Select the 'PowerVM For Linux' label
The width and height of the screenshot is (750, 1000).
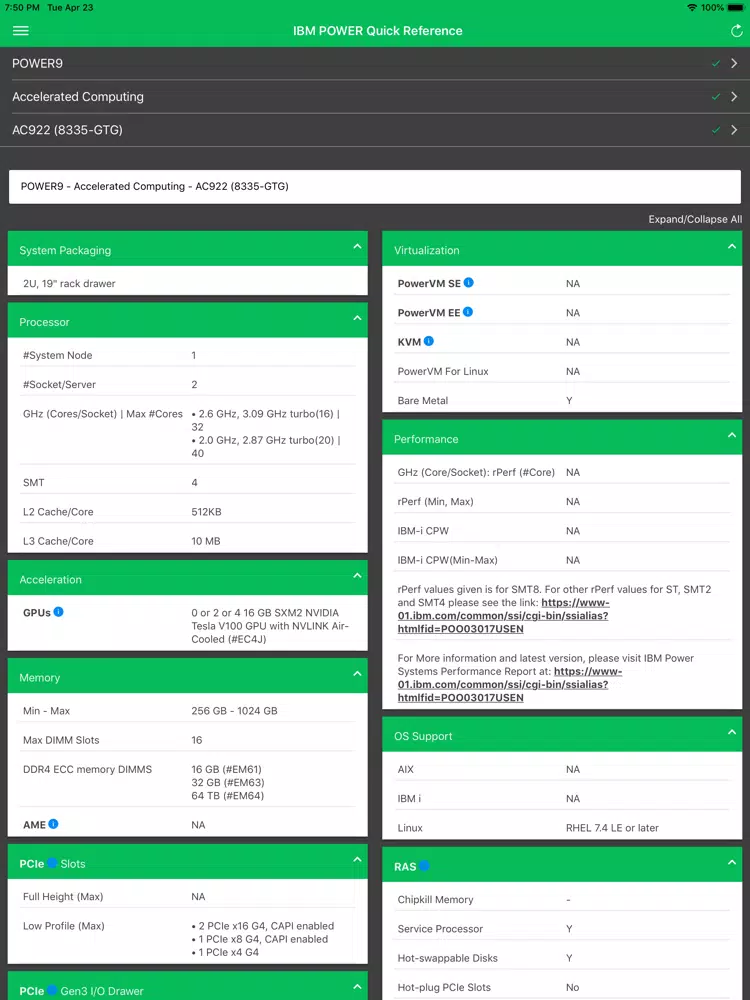click(443, 371)
